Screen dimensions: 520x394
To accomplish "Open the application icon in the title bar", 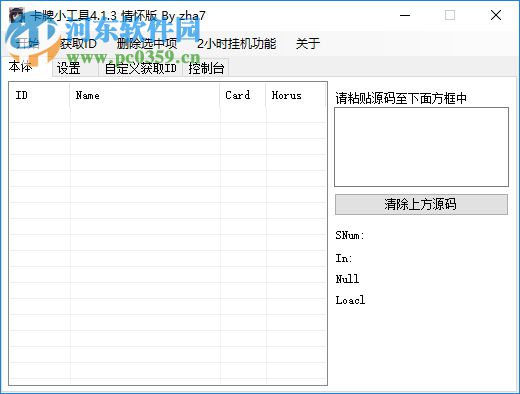I will [x=17, y=15].
